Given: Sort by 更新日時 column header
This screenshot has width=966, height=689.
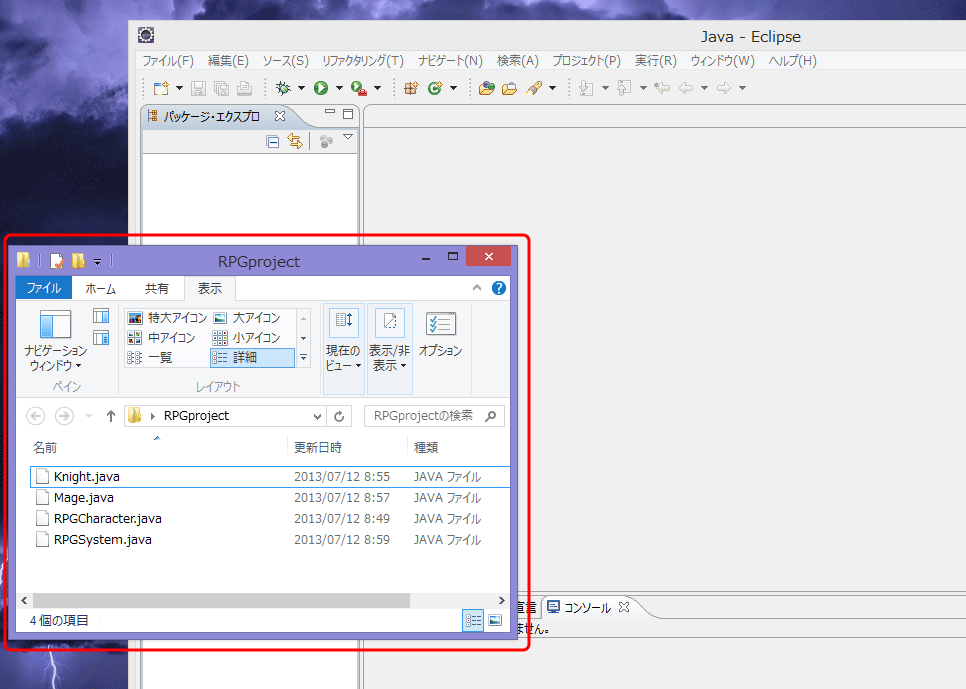Looking at the screenshot, I should click(317, 447).
